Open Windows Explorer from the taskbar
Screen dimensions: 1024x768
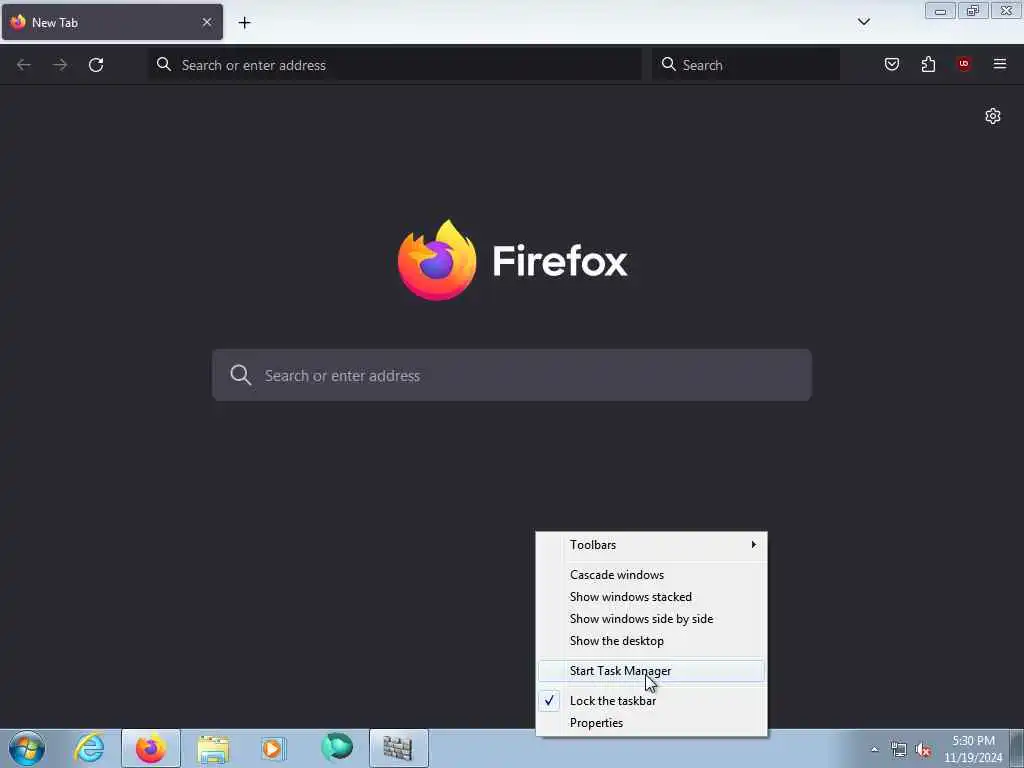click(x=213, y=748)
